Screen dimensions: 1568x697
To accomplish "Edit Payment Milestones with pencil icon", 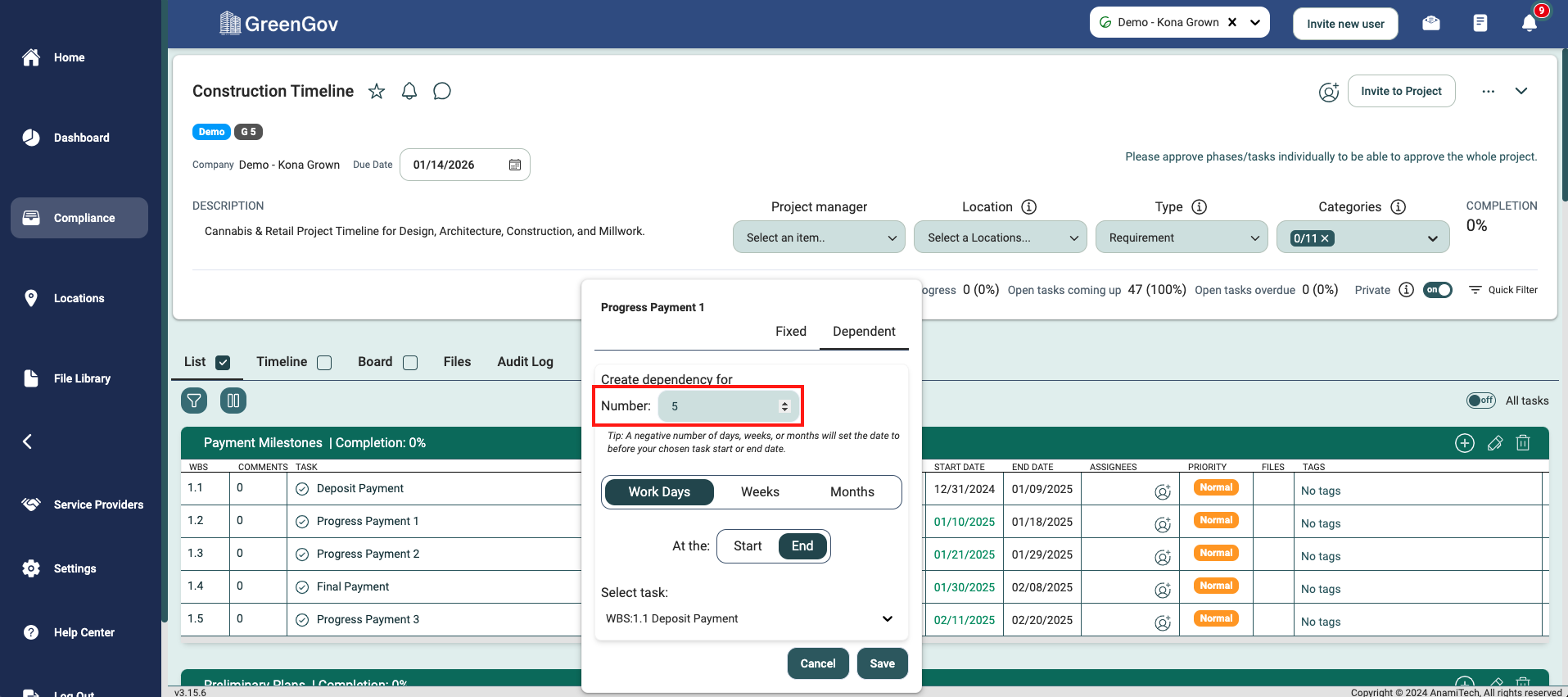I will (x=1494, y=443).
